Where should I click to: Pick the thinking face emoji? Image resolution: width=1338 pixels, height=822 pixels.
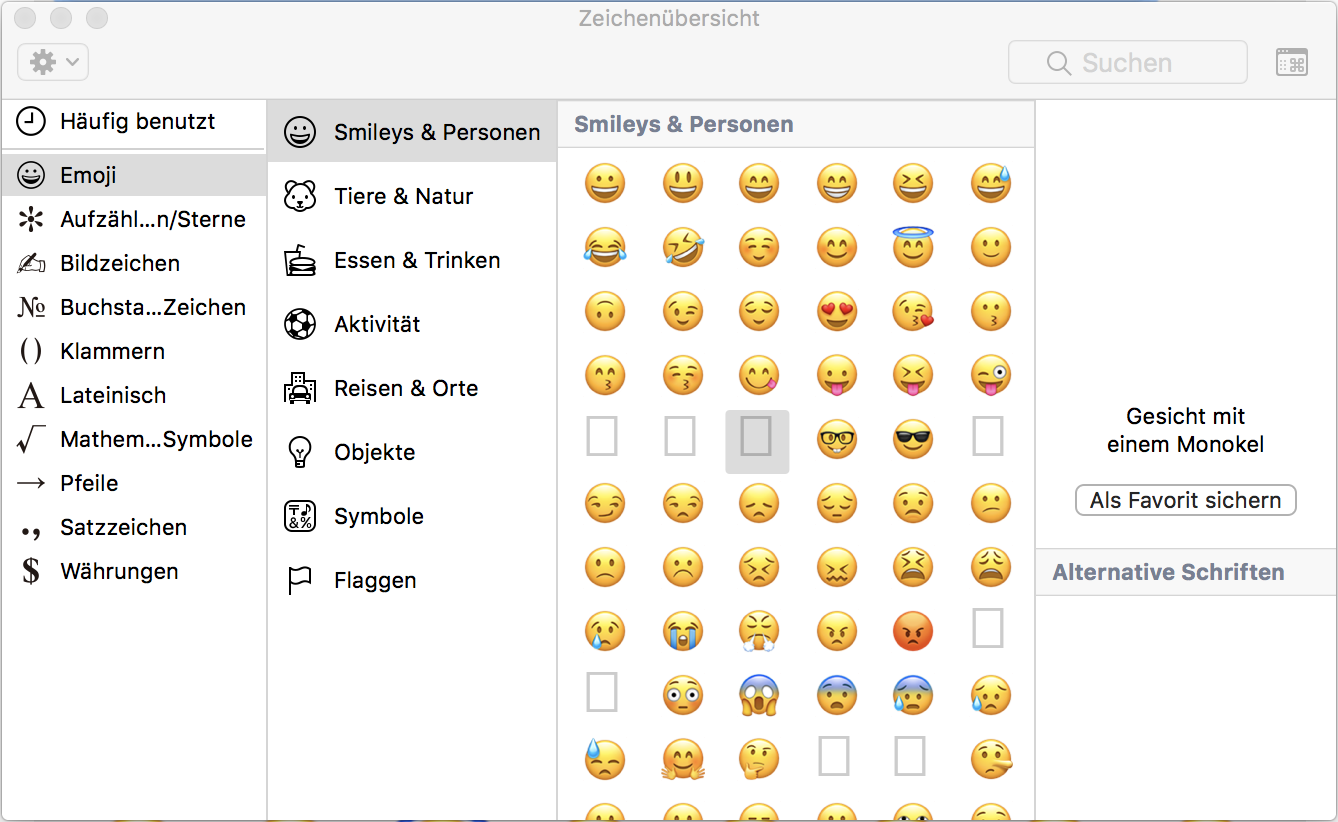coord(758,759)
